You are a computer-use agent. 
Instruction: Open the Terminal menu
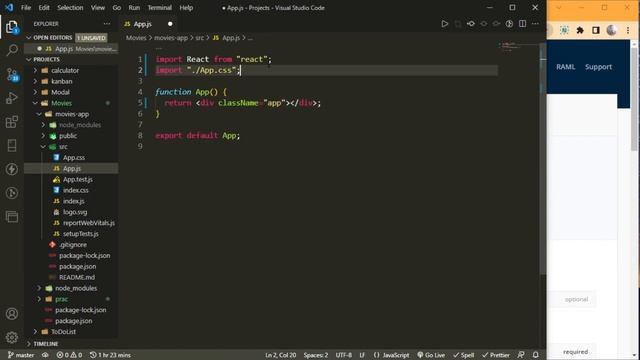coord(159,7)
